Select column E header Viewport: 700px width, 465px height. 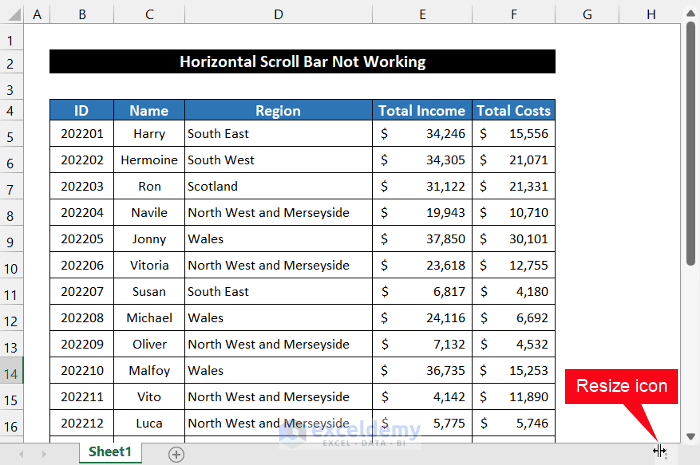coord(422,15)
